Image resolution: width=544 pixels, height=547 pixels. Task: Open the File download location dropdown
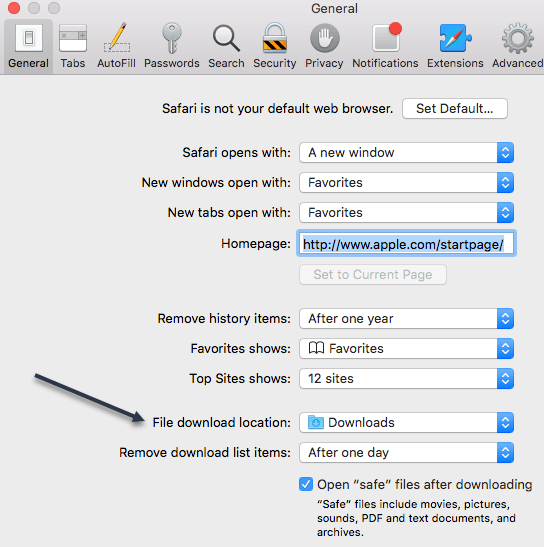[x=407, y=422]
